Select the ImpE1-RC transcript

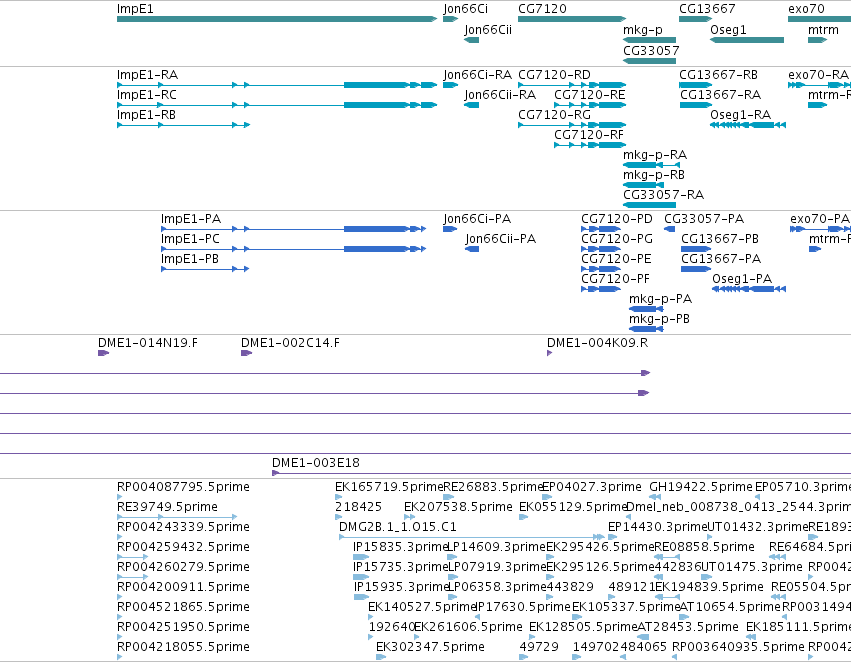pos(277,105)
